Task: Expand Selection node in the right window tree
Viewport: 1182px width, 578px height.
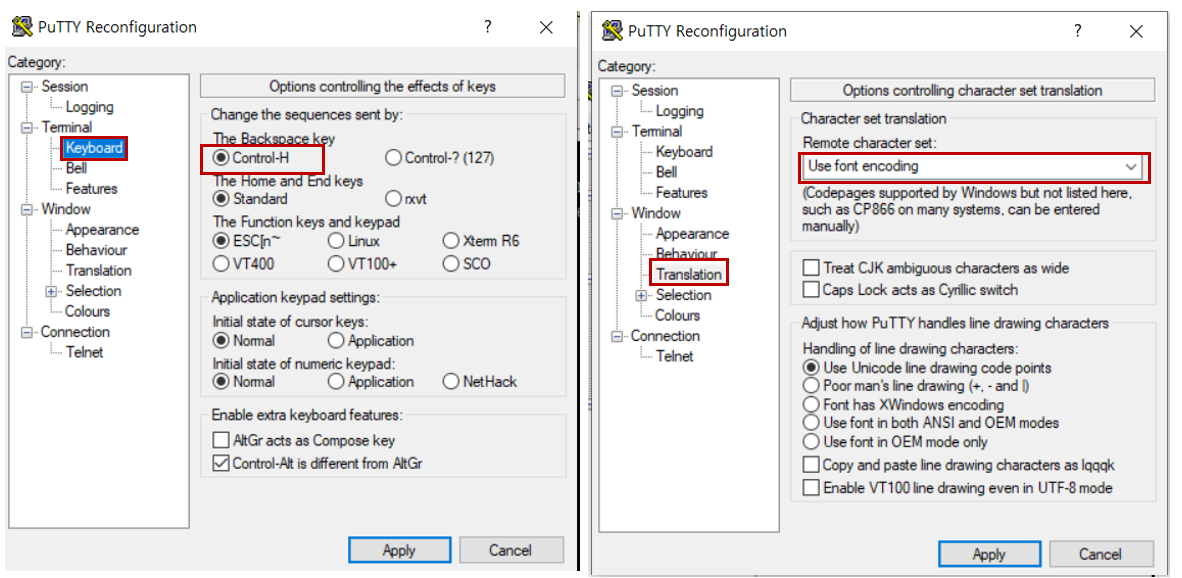Action: click(642, 295)
